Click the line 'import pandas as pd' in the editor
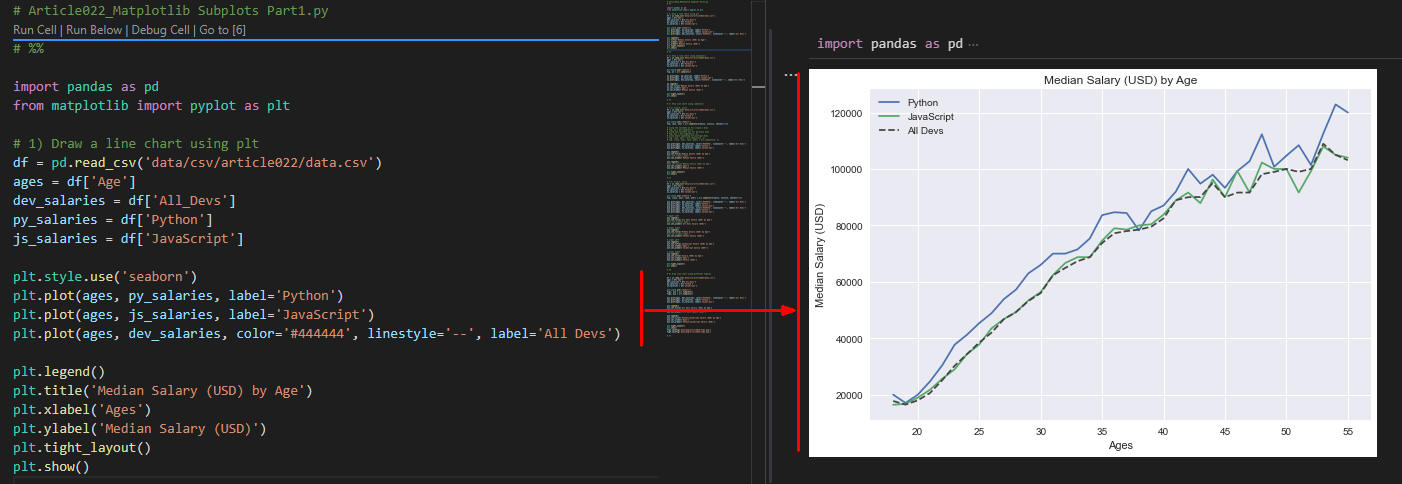Image resolution: width=1402 pixels, height=484 pixels. 86,87
